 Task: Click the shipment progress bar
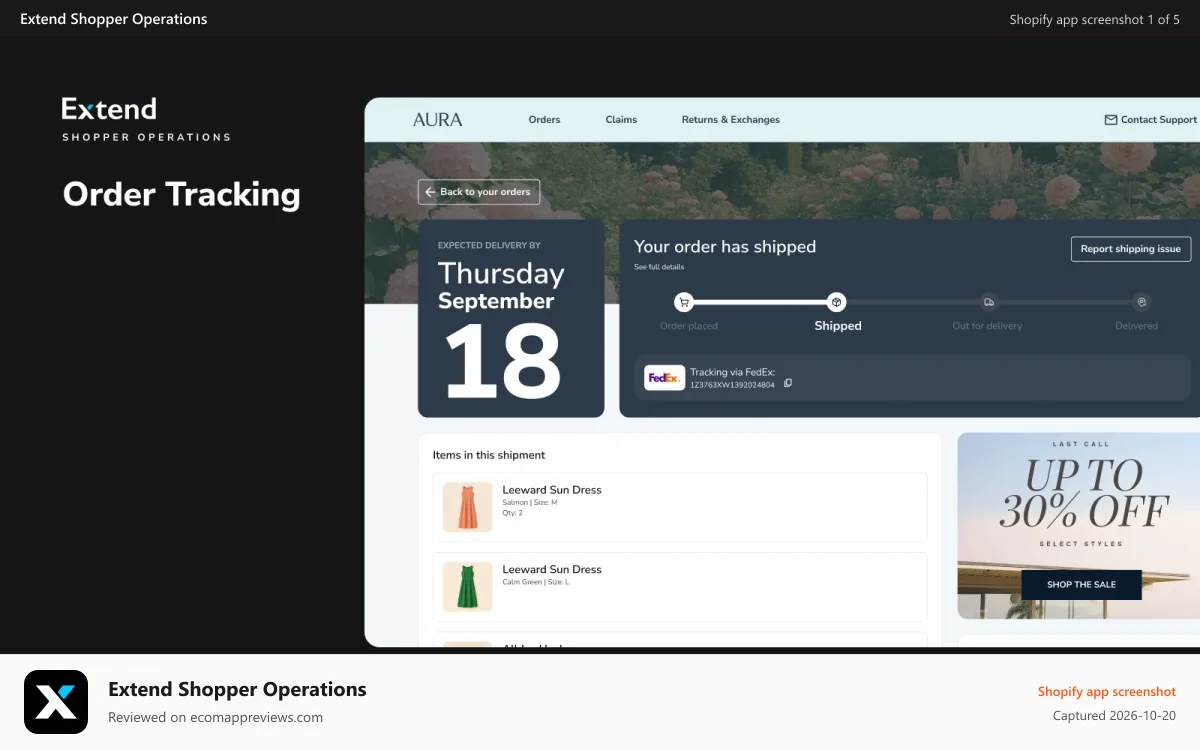[x=913, y=302]
